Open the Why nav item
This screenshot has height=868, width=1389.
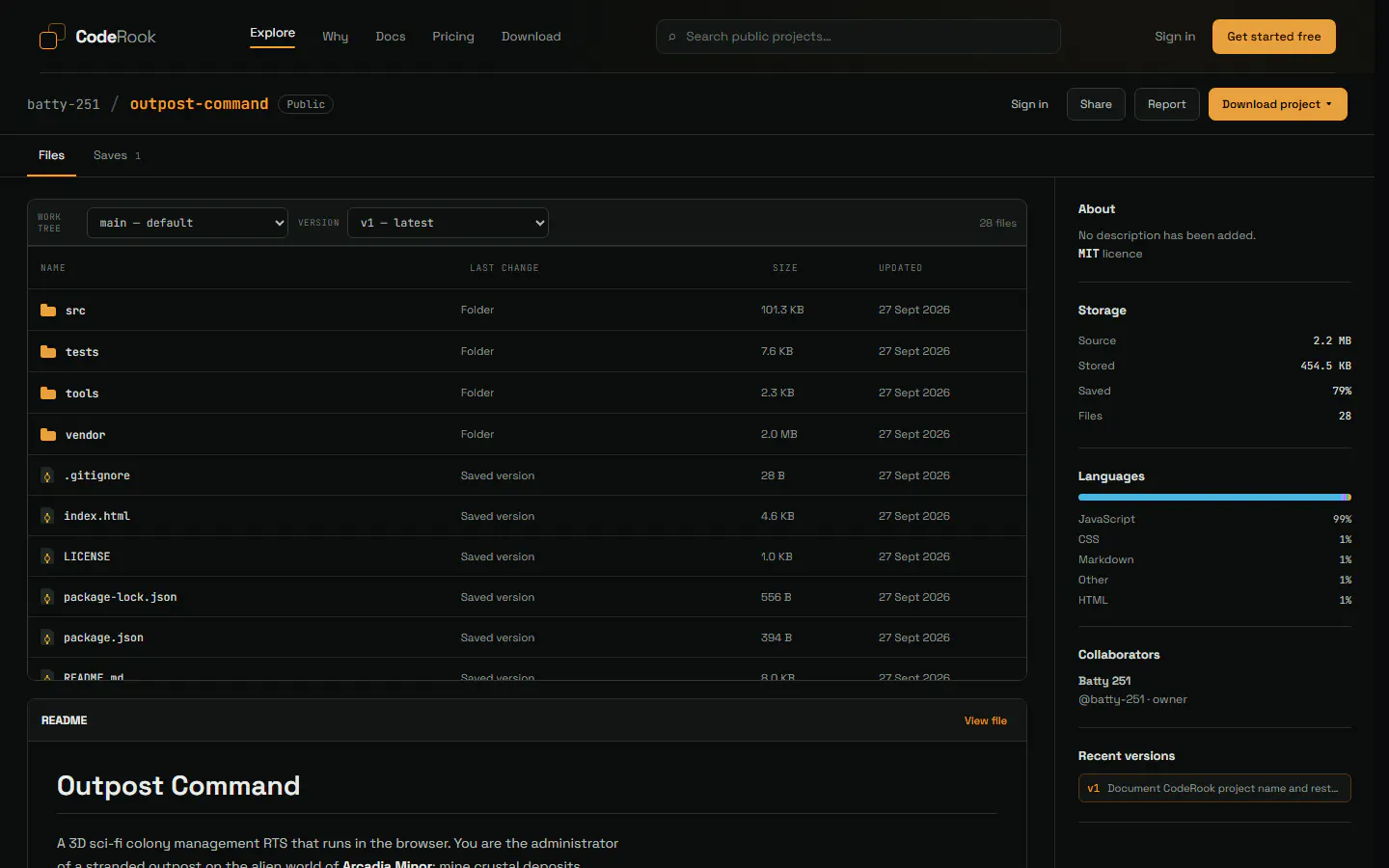point(336,37)
